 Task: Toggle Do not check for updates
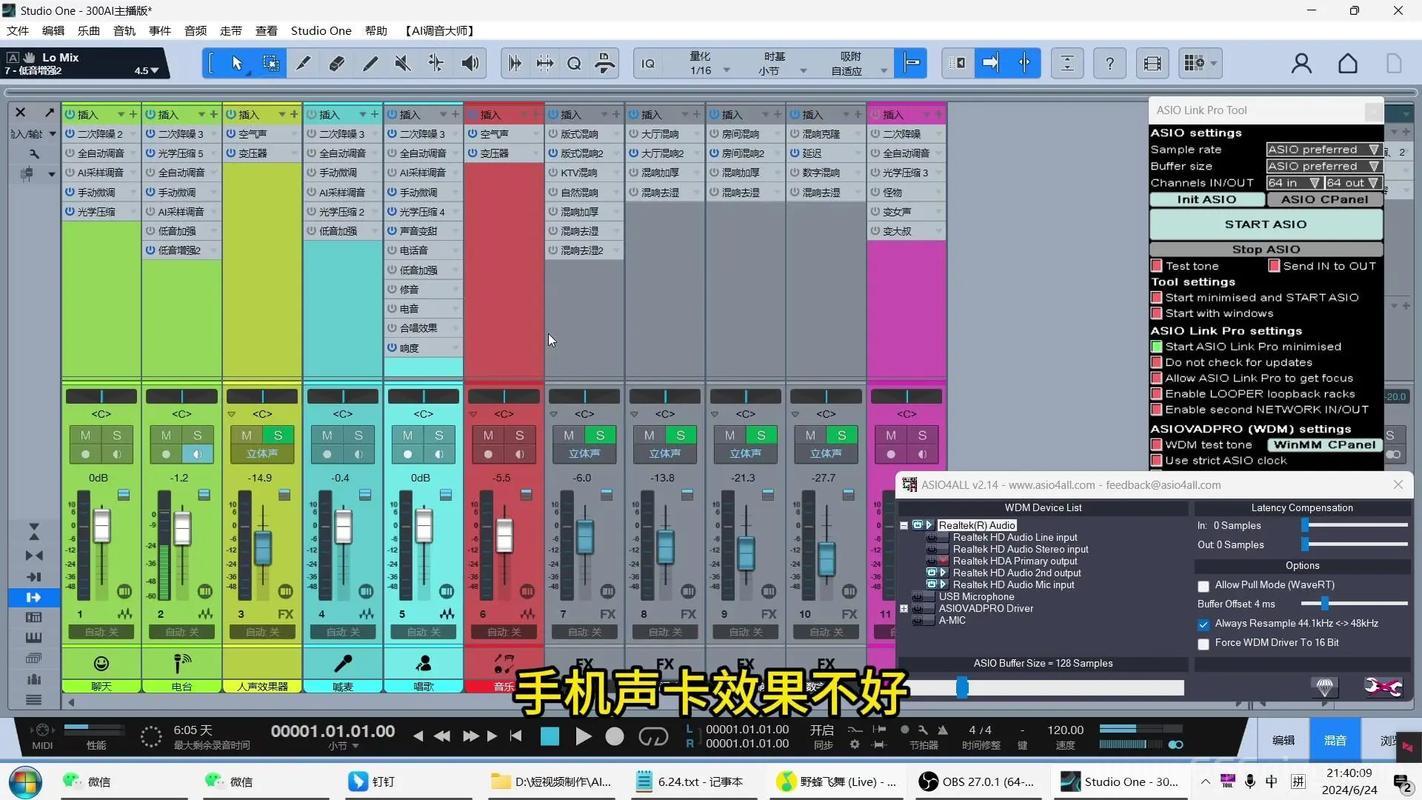tap(1157, 363)
